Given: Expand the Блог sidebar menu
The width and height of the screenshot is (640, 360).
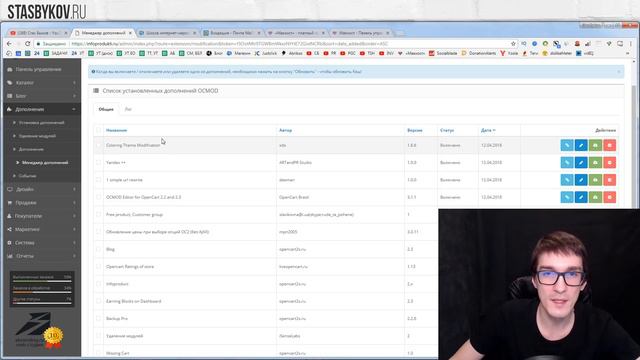Looking at the screenshot, I should (x=42, y=96).
